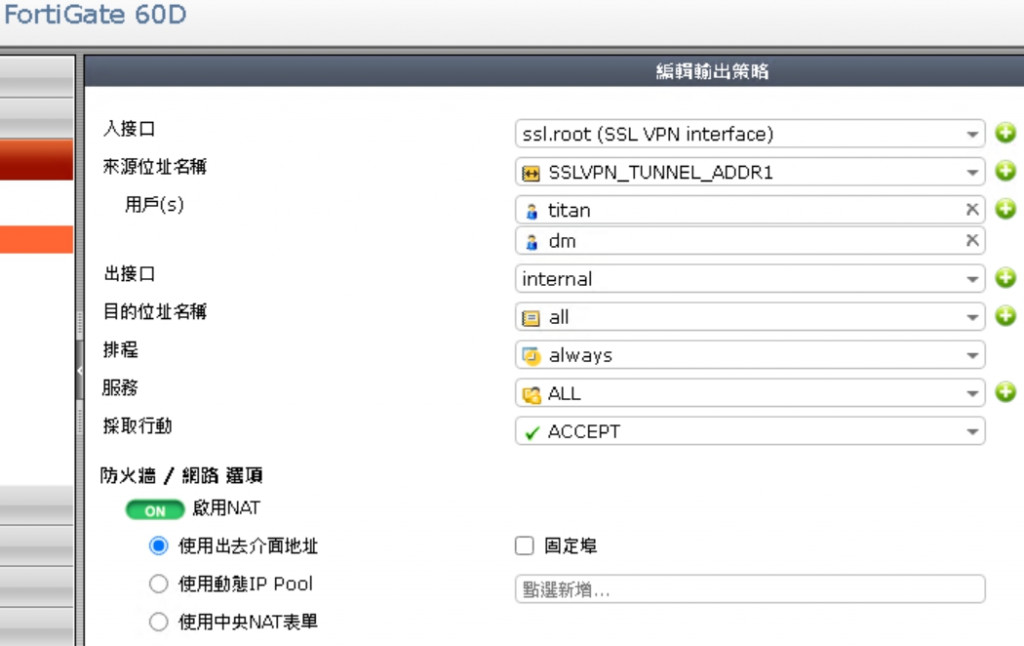Remove user dm with X icon
The width and height of the screenshot is (1024, 646).
[x=972, y=240]
